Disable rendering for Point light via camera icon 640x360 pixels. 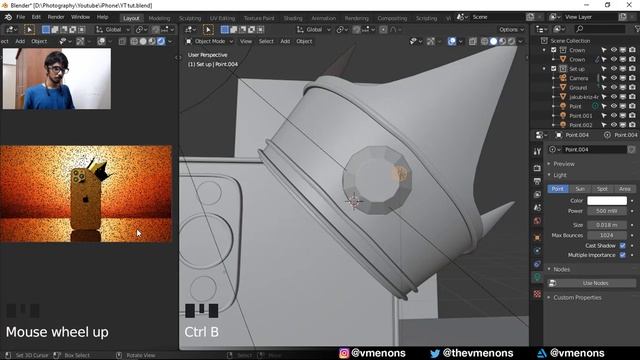(632, 106)
